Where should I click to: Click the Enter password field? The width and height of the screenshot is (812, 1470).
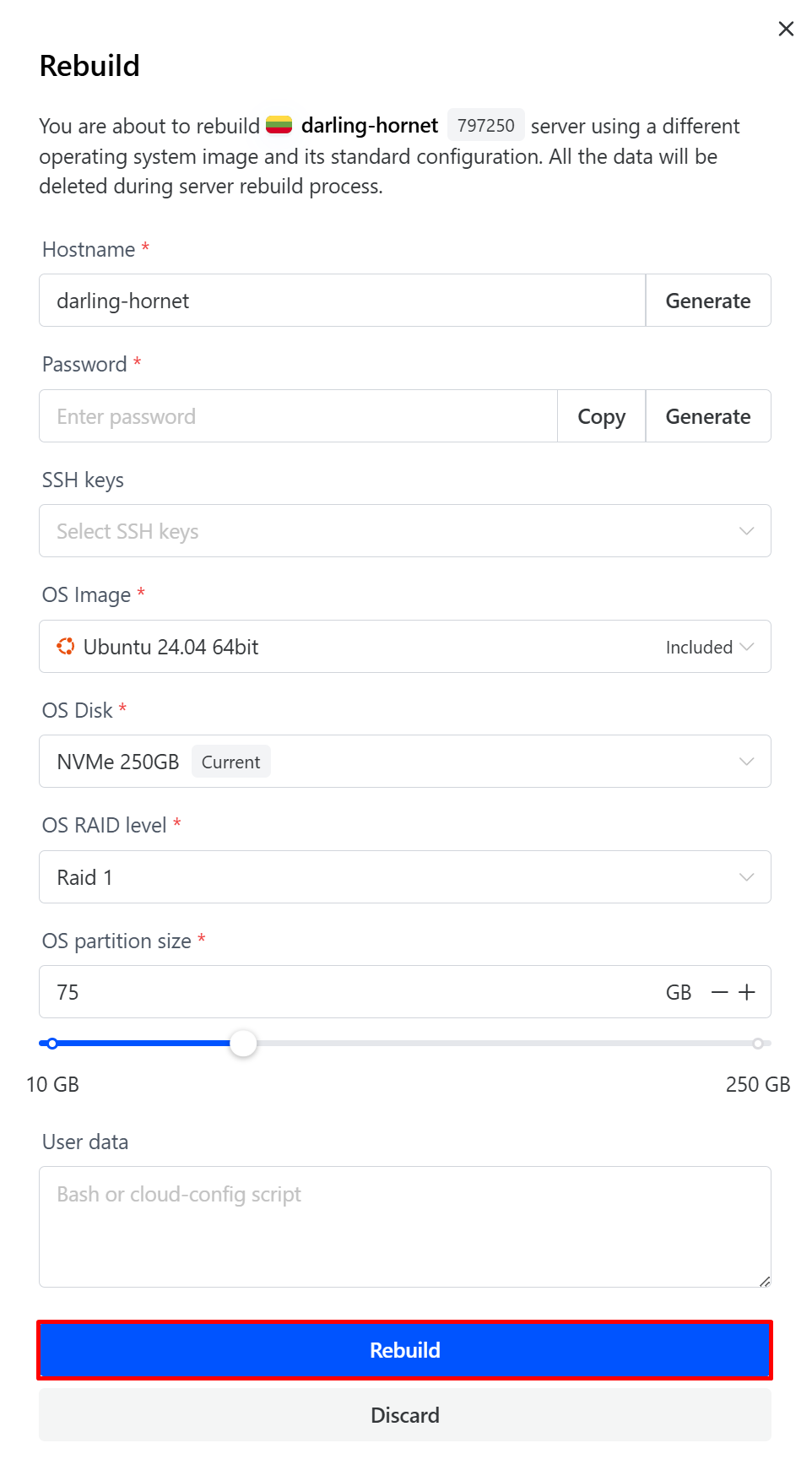point(298,416)
